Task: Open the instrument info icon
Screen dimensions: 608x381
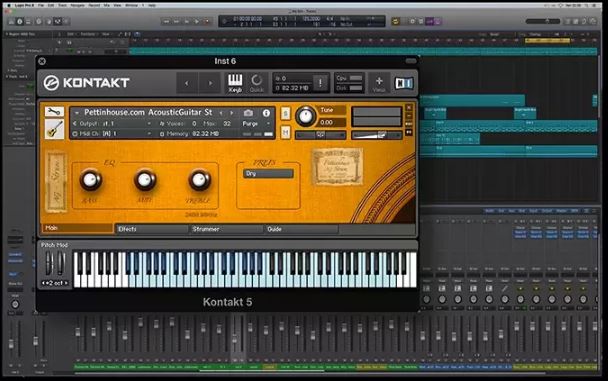Action: click(x=266, y=113)
